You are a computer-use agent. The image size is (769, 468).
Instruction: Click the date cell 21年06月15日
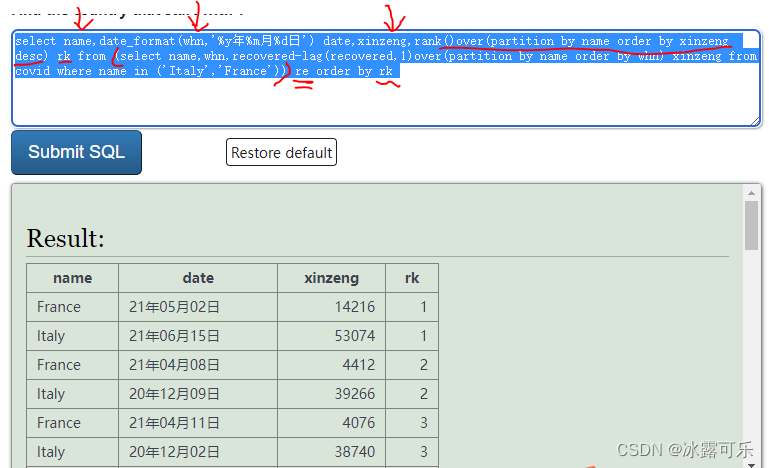point(198,336)
